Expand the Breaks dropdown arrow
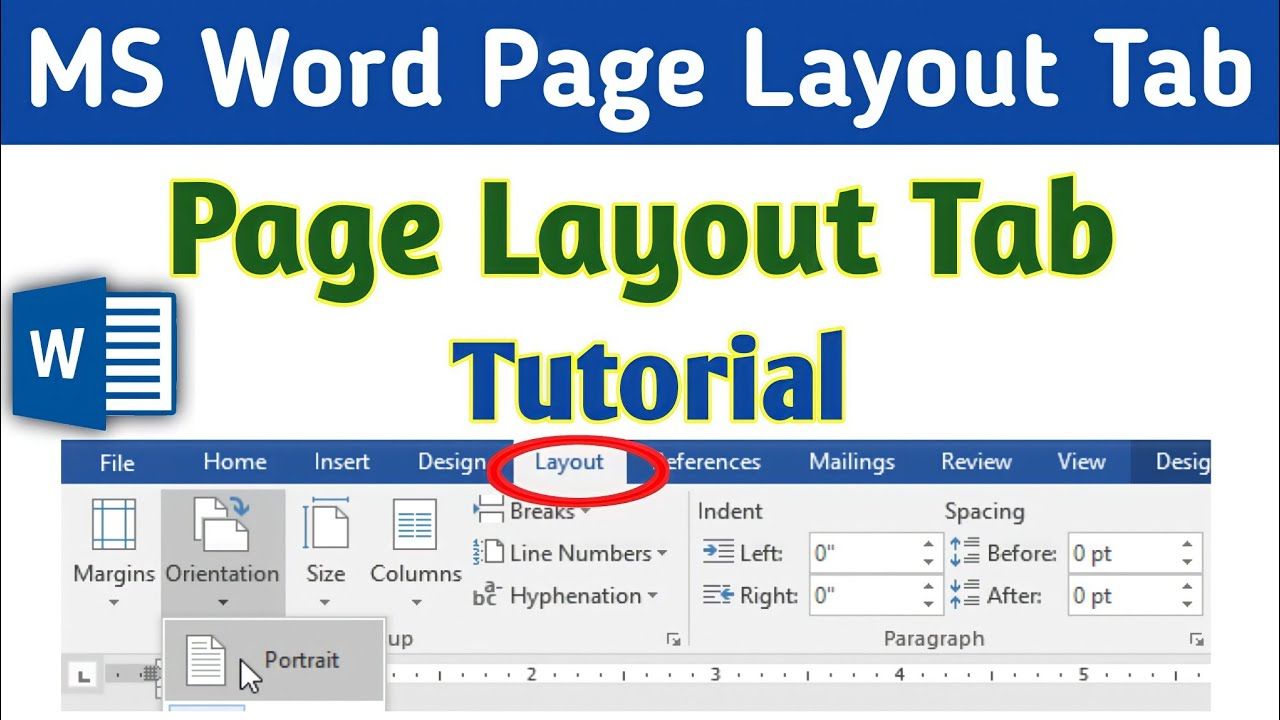This screenshot has width=1280, height=720. point(585,512)
